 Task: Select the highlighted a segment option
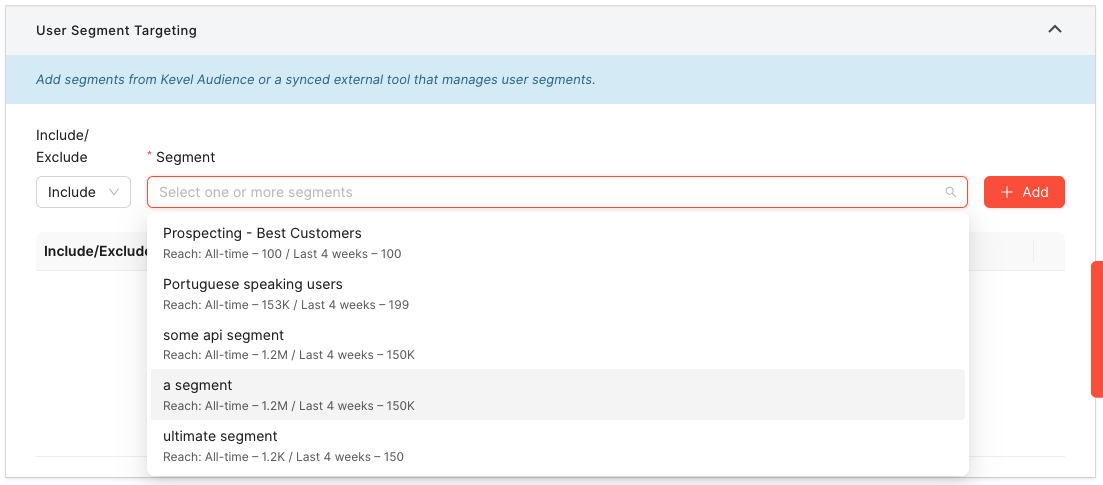pos(557,395)
